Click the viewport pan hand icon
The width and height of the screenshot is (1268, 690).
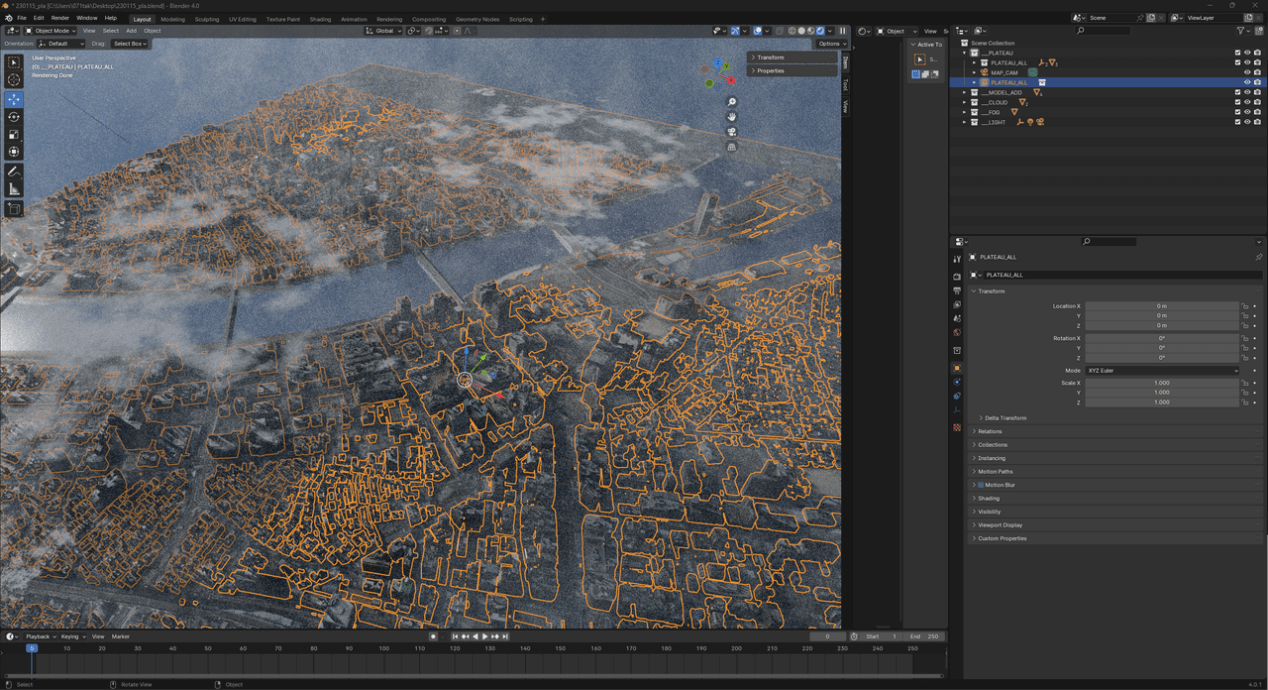click(732, 117)
